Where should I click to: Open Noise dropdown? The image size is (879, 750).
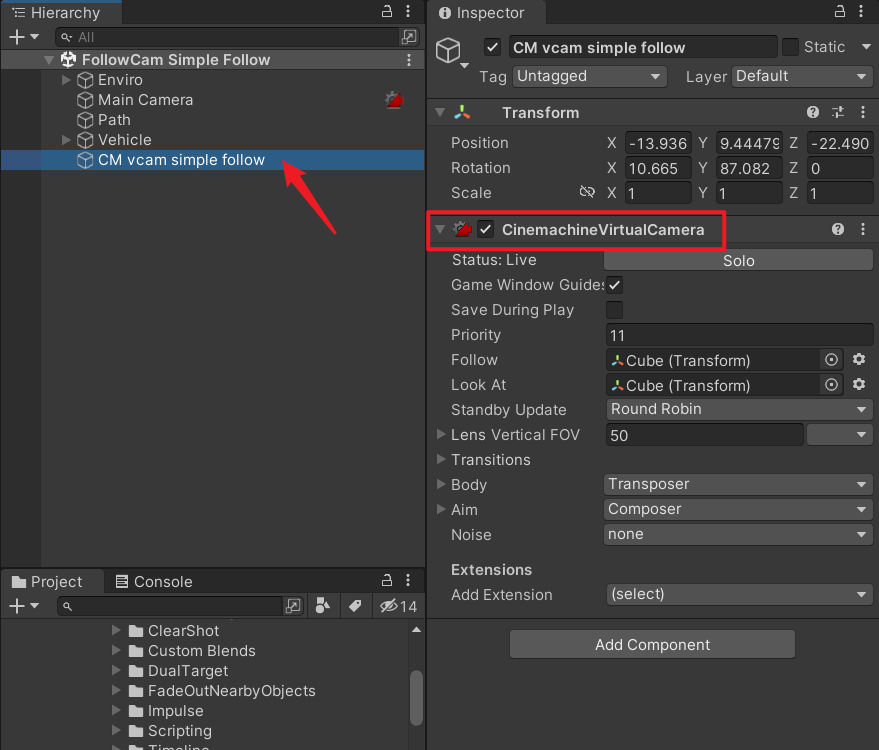pos(739,534)
